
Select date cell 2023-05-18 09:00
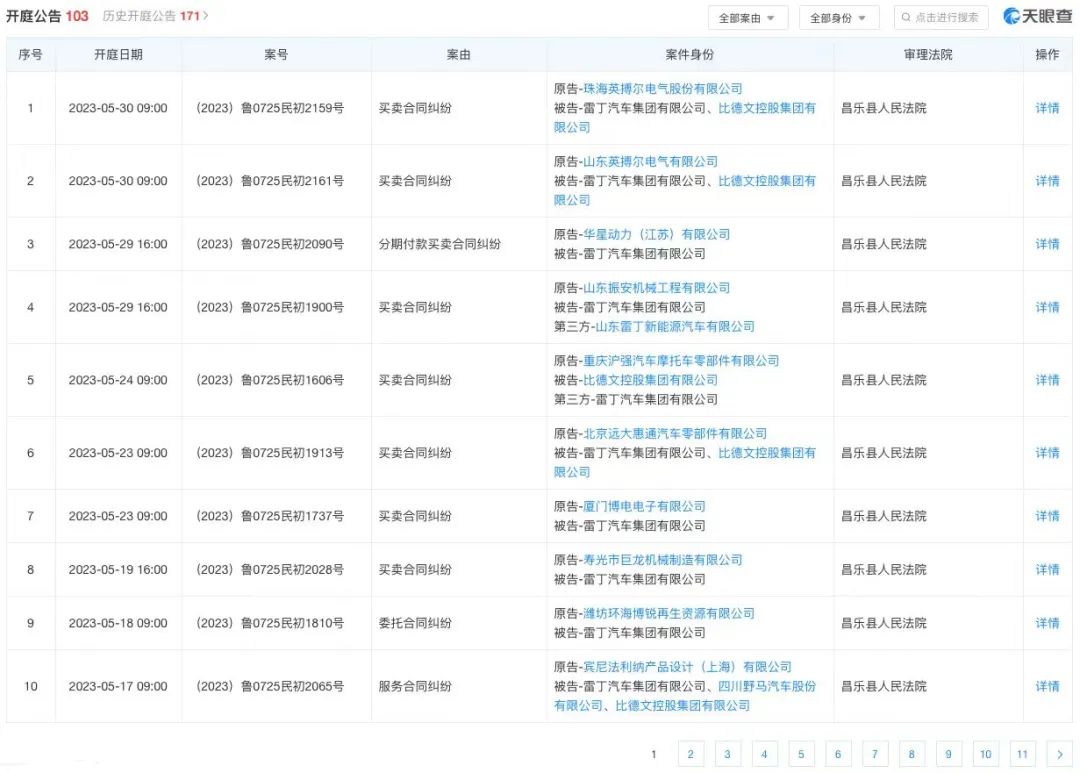tap(118, 623)
